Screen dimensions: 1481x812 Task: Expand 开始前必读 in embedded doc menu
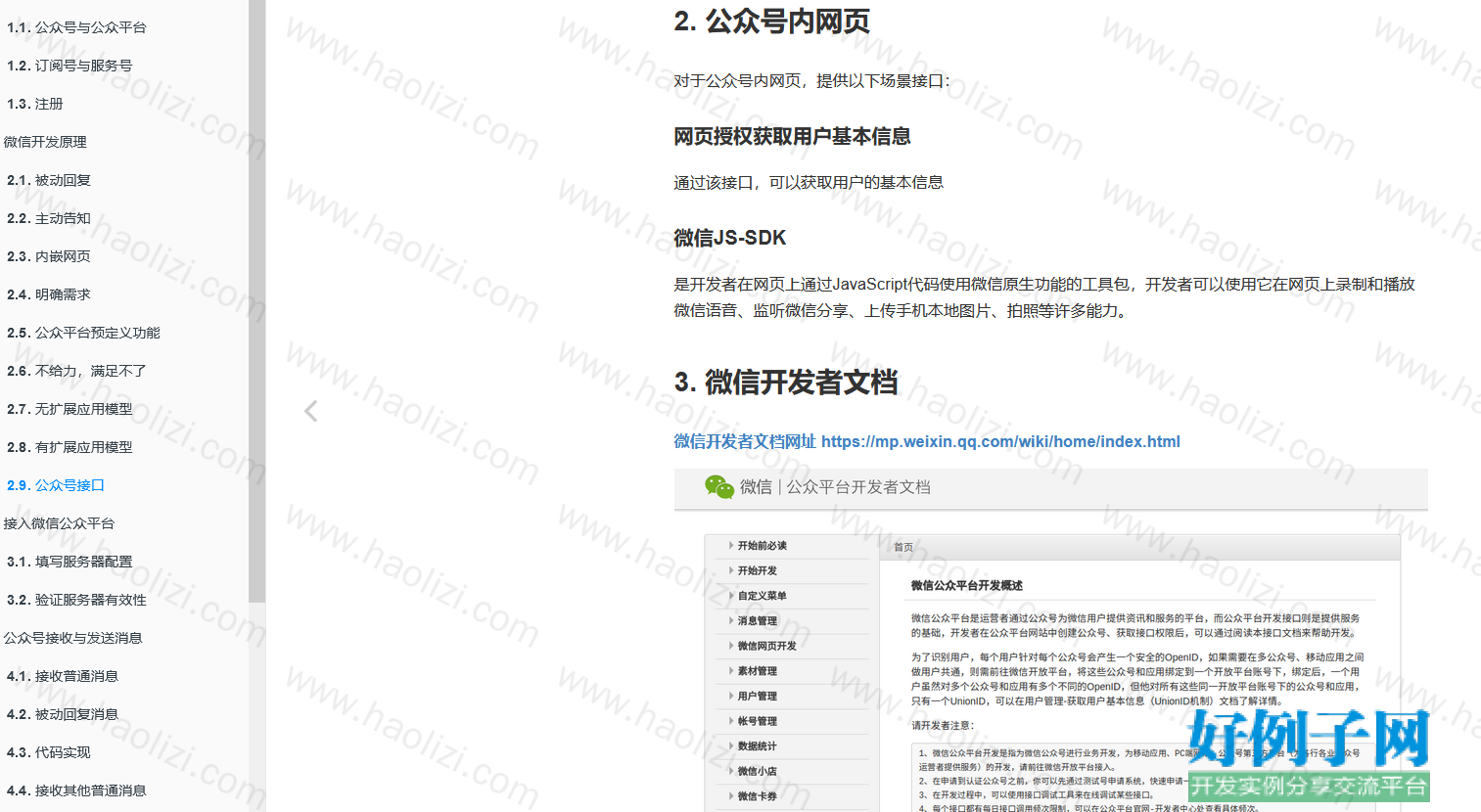(763, 546)
